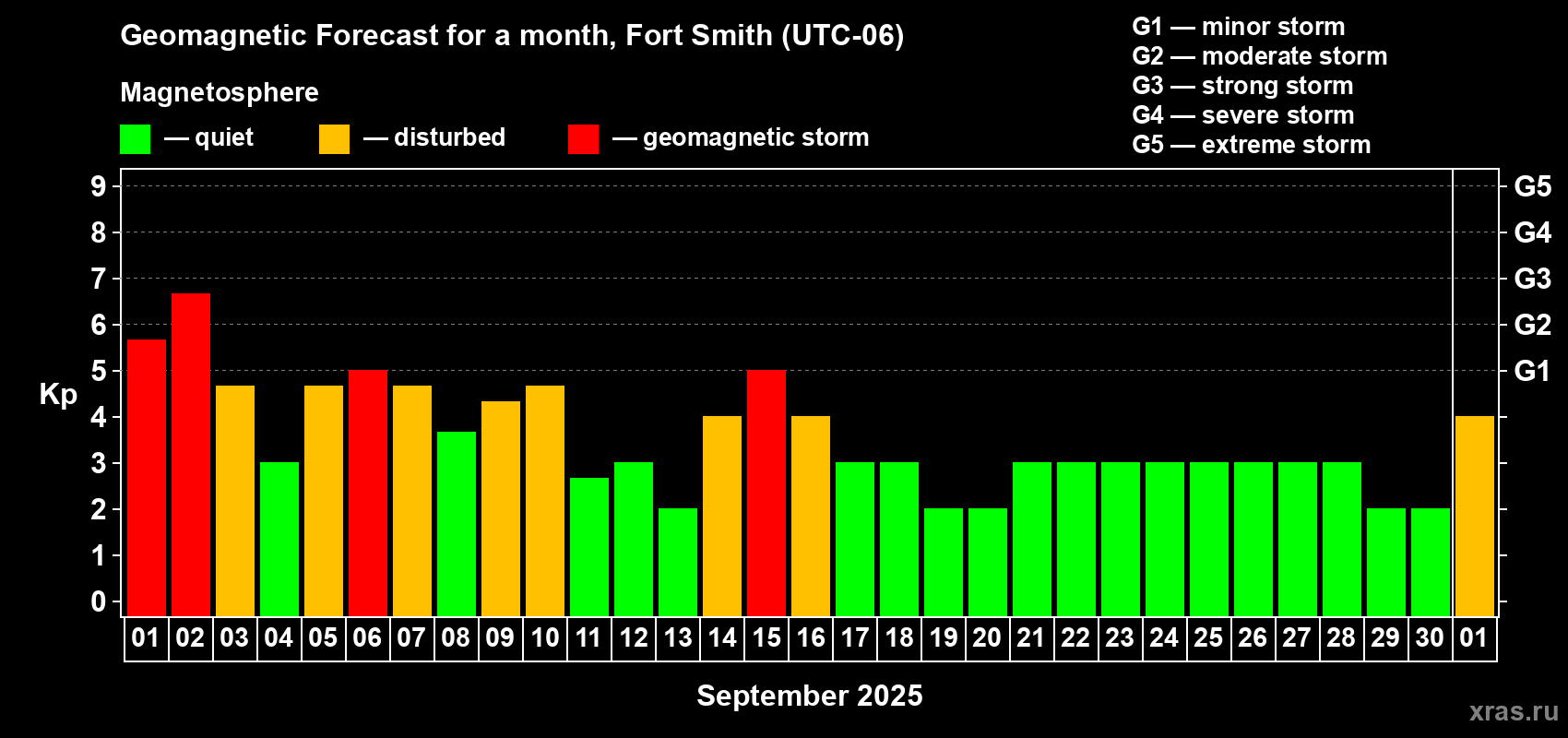
Task: Click the green bar for day 08
Action: [x=457, y=524]
